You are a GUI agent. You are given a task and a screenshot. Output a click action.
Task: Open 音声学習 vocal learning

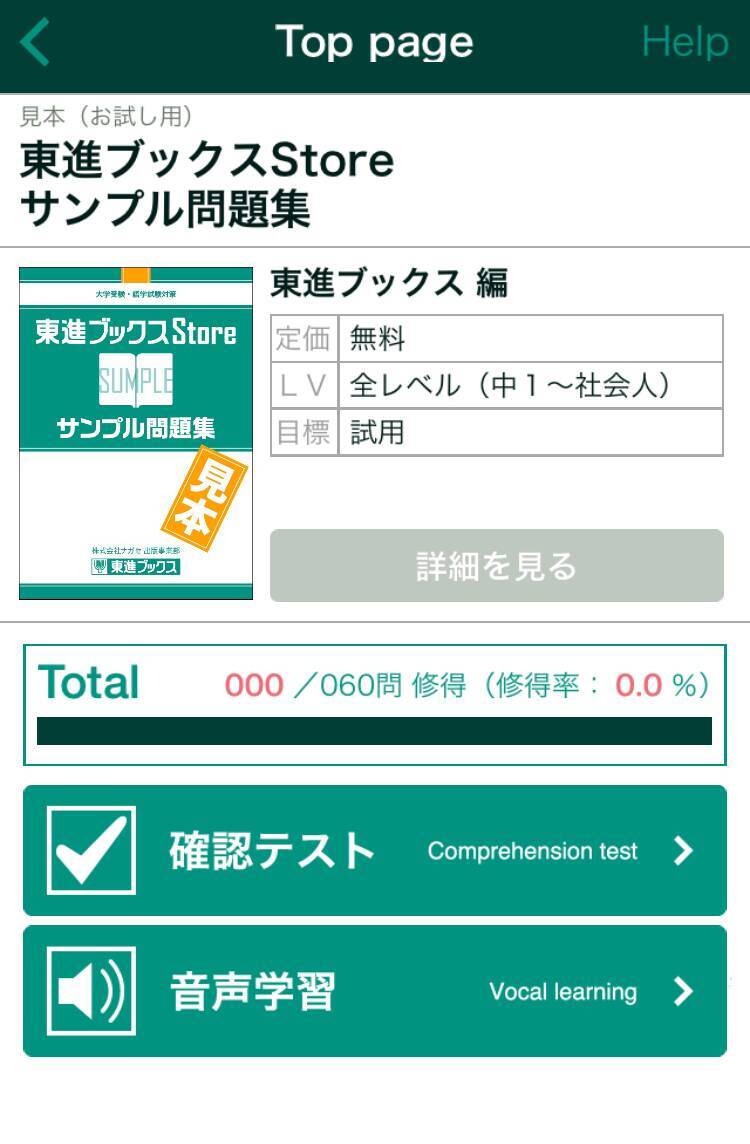coord(253,992)
